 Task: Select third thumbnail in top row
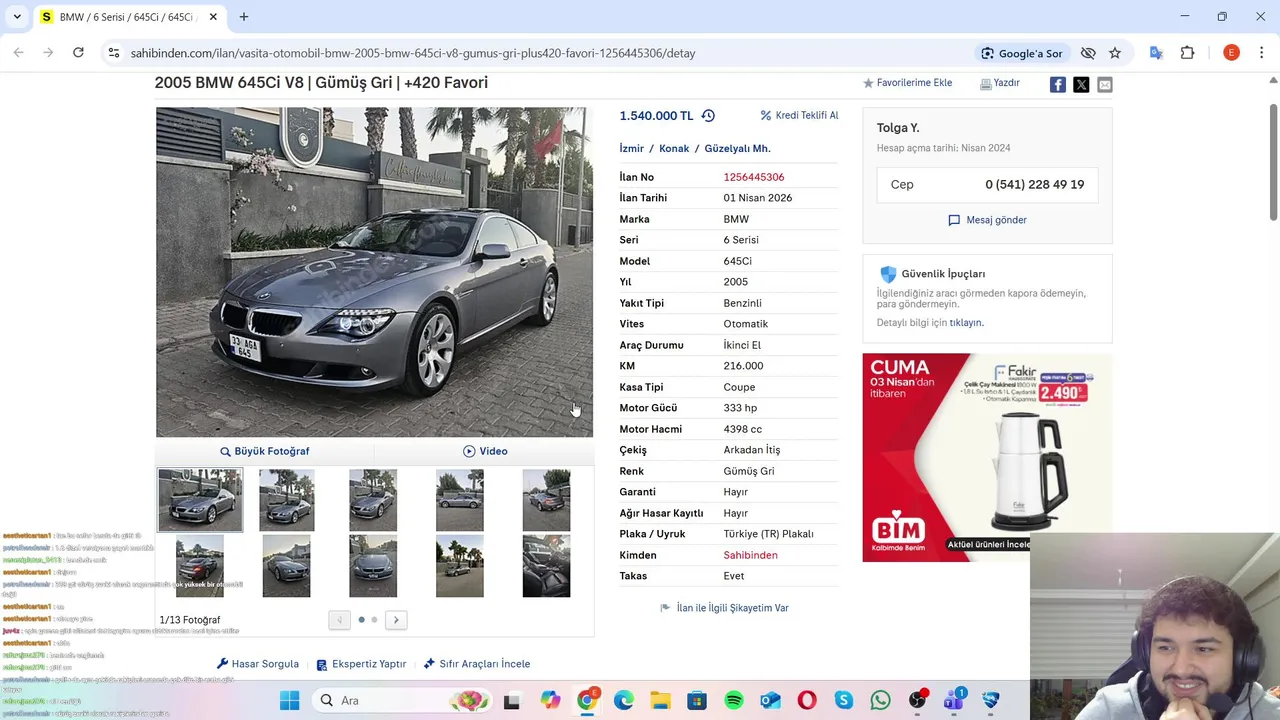point(373,500)
